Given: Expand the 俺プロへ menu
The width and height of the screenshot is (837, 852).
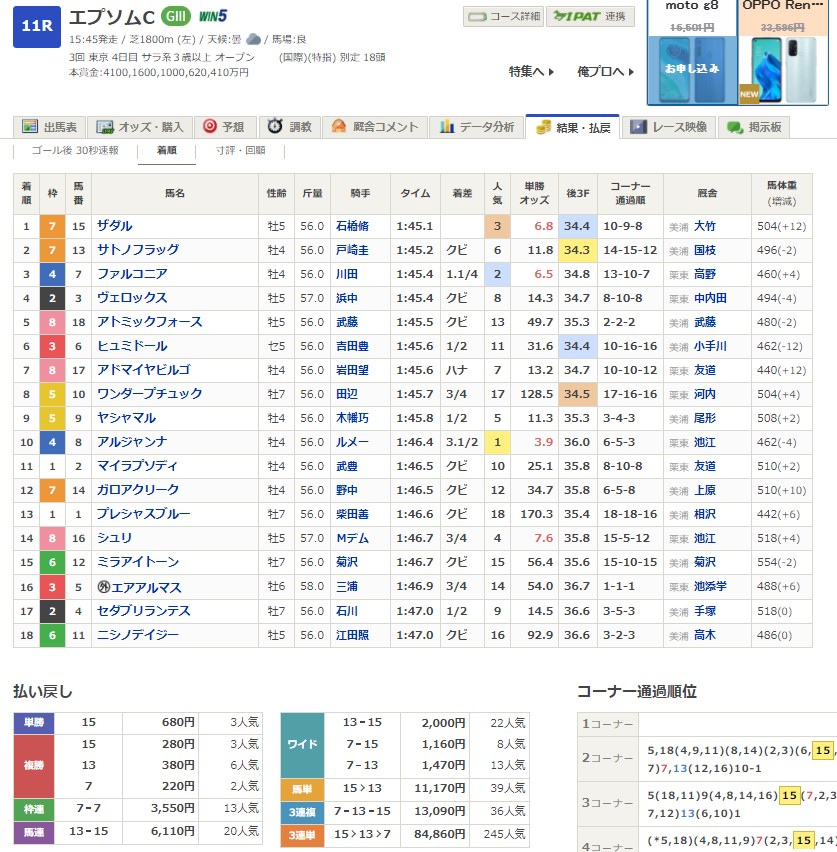Looking at the screenshot, I should point(605,71).
